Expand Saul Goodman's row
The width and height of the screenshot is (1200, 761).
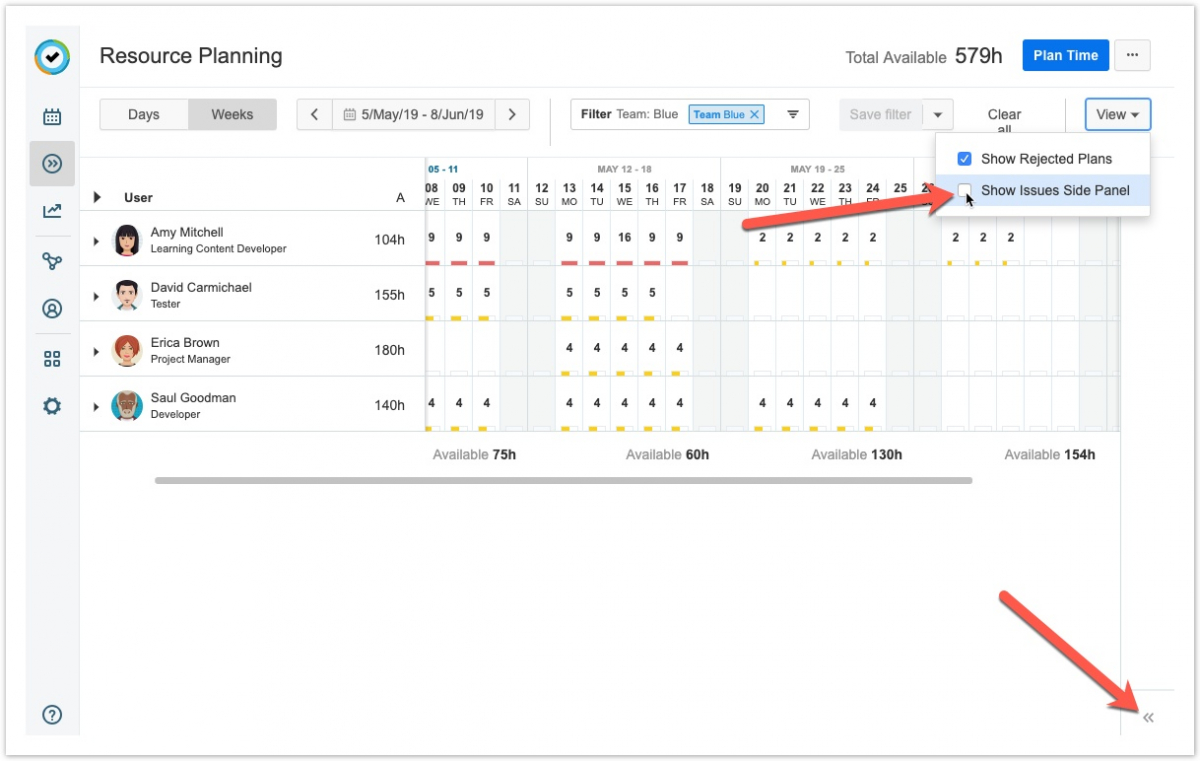96,406
